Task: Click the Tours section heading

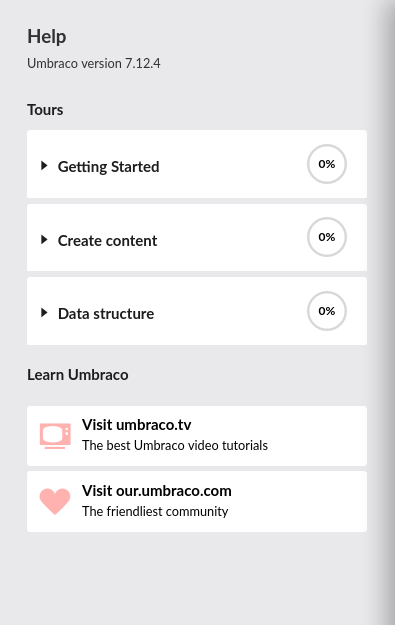Action: [x=45, y=110]
